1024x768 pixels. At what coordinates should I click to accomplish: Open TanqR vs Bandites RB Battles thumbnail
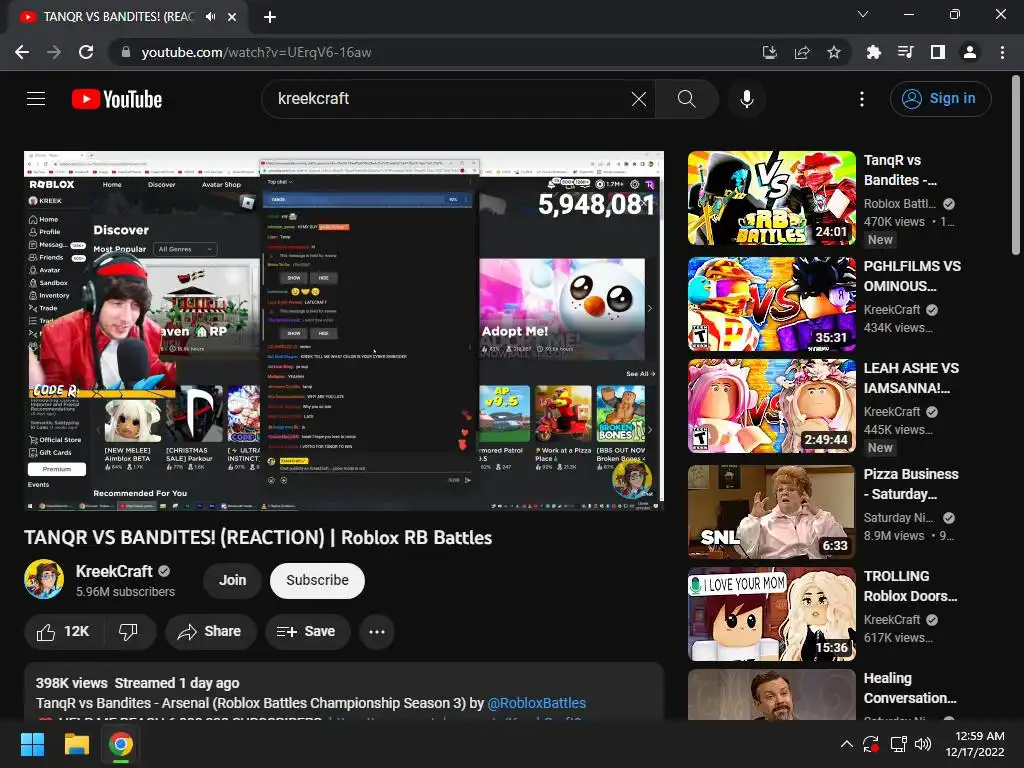771,198
